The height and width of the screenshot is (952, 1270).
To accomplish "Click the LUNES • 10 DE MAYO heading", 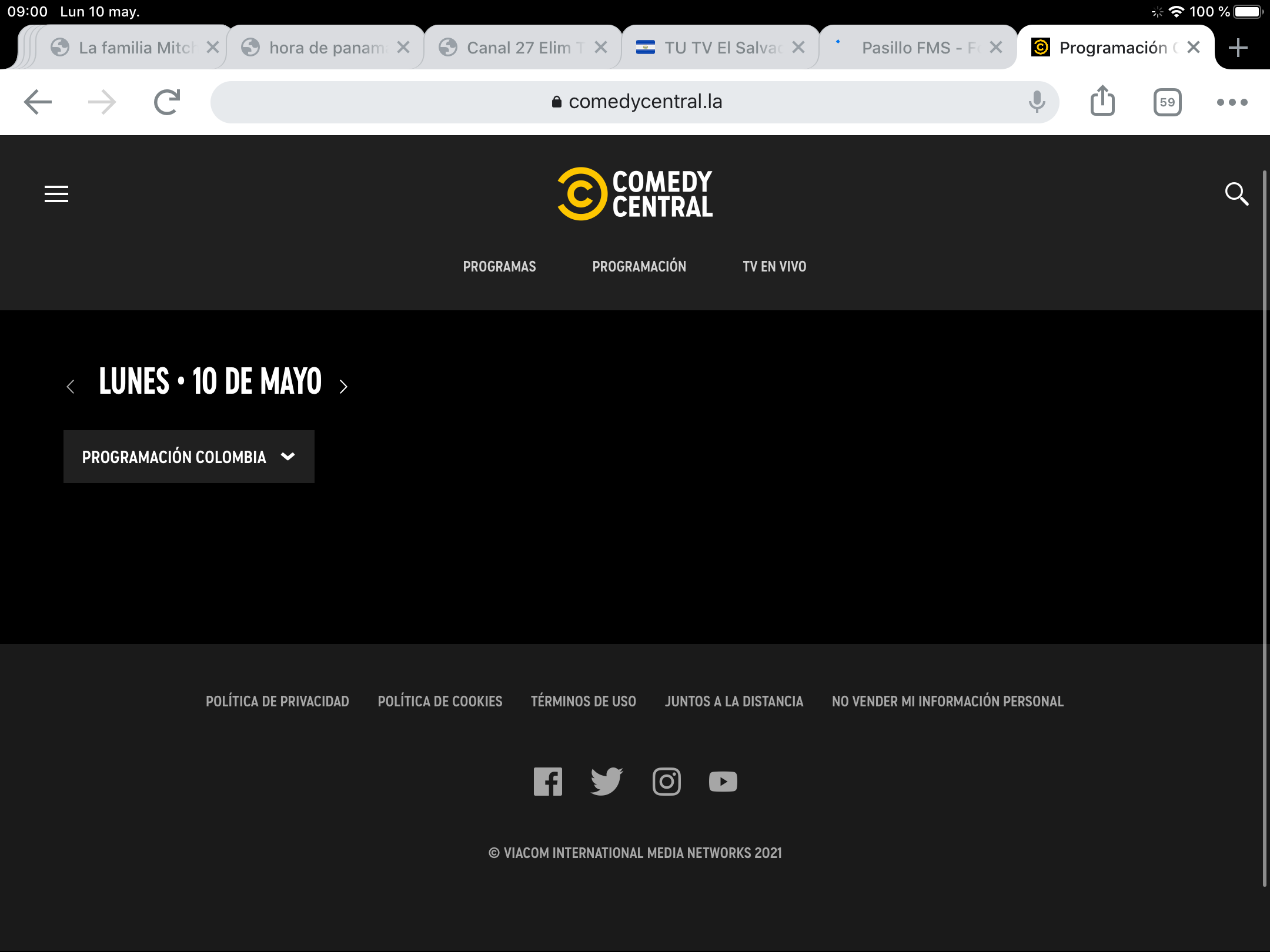I will 210,381.
